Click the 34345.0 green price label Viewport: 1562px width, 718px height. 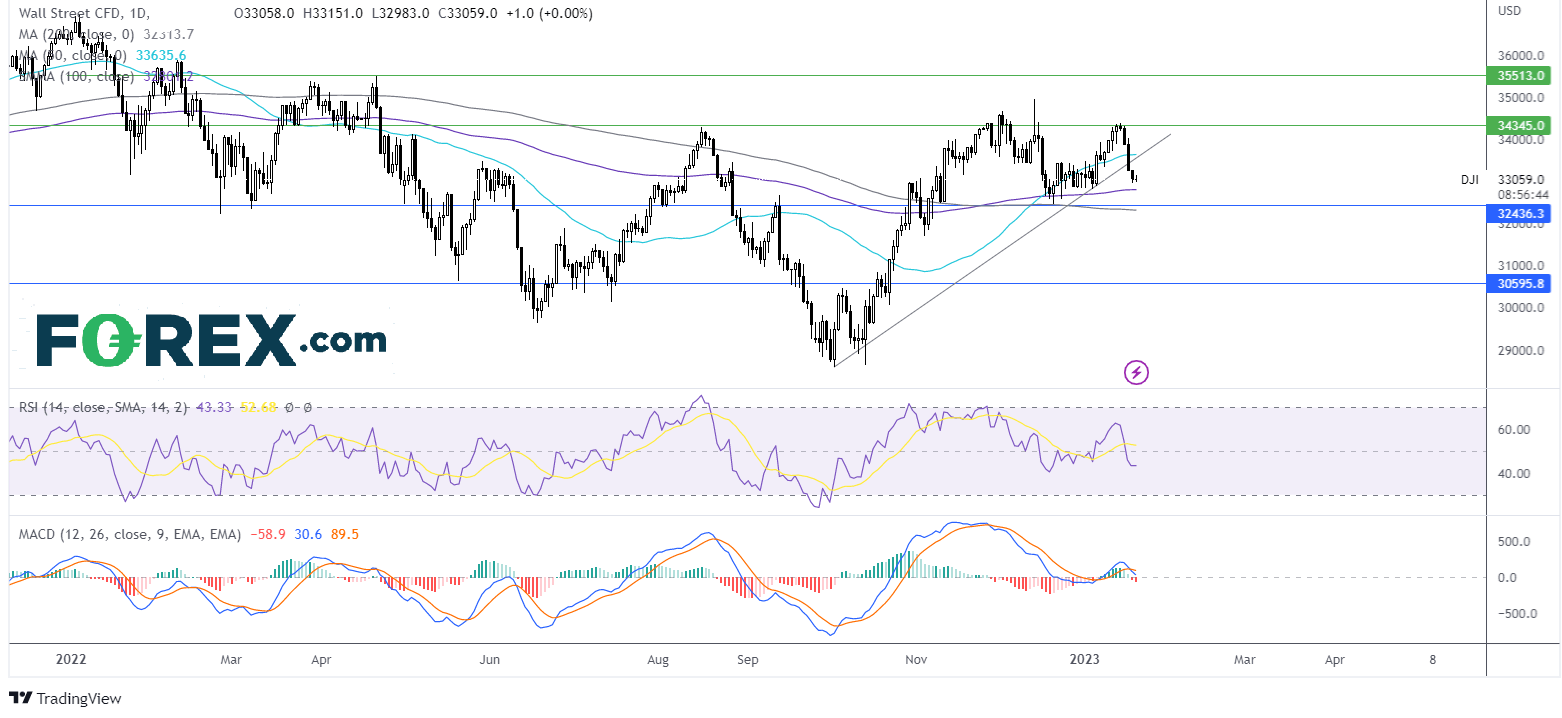[1521, 126]
